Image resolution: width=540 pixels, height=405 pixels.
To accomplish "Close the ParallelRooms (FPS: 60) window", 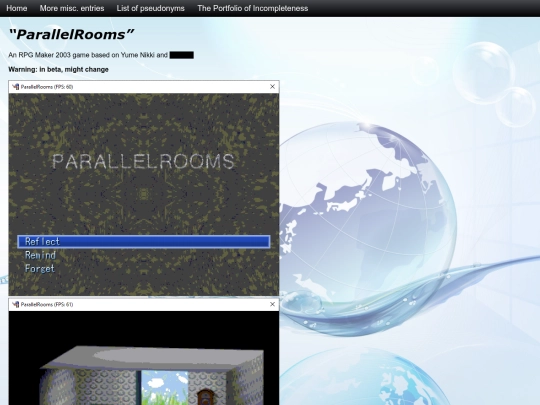I will click(272, 87).
